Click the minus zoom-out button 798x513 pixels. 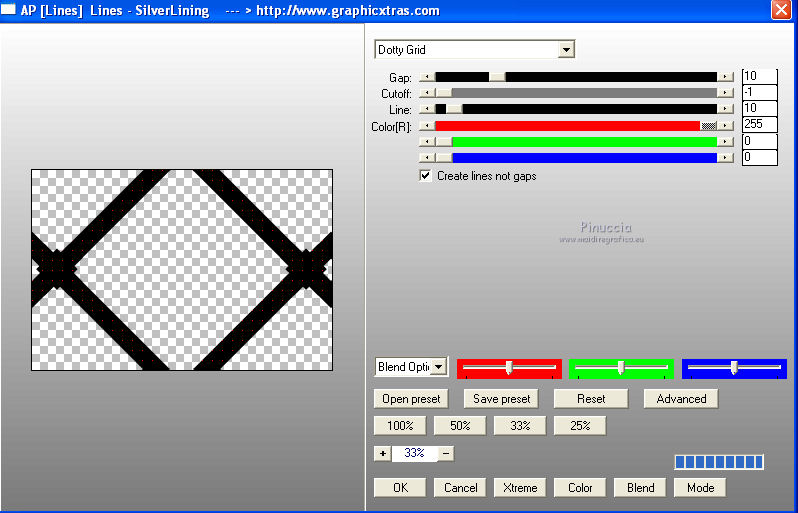[446, 453]
